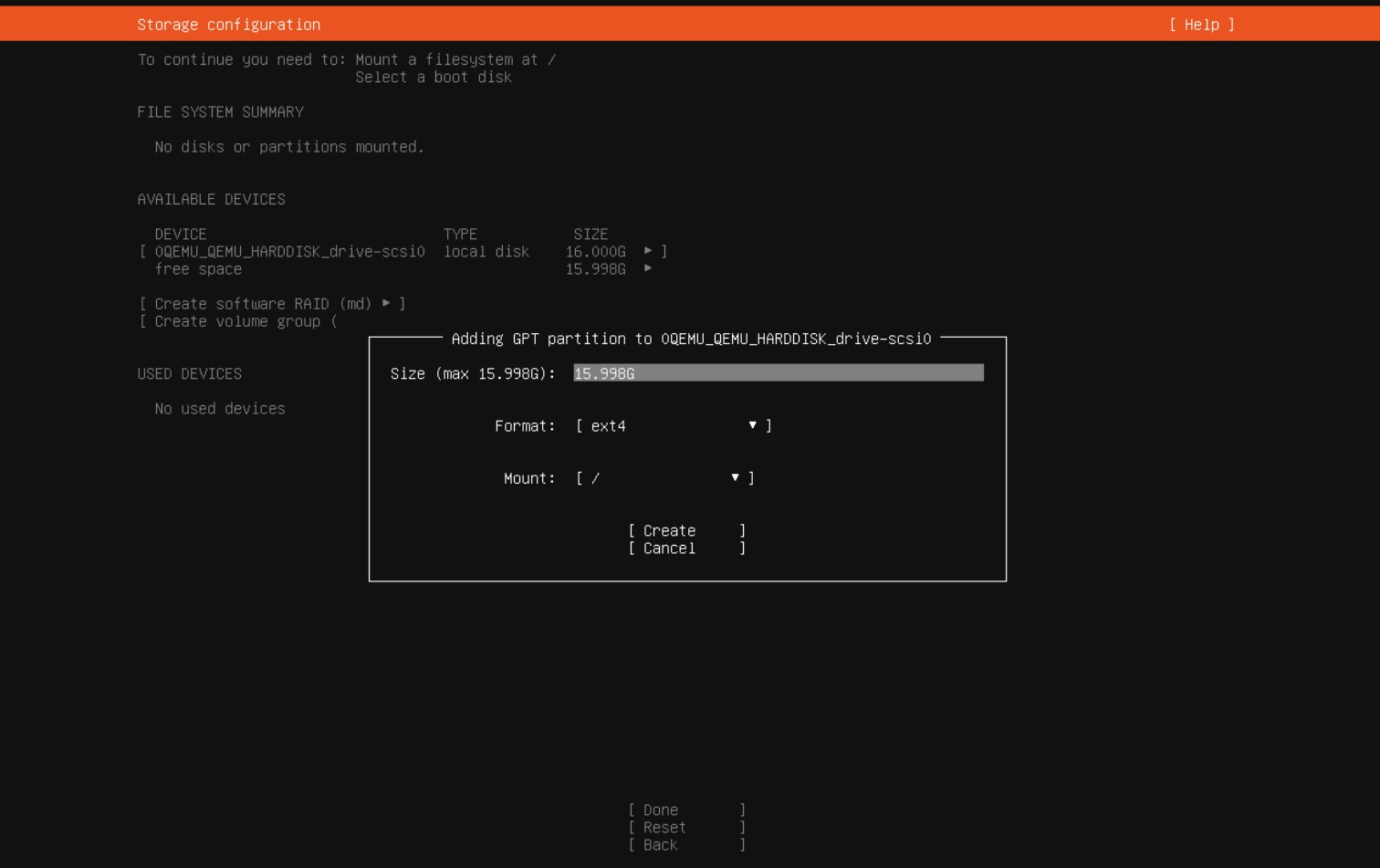Cancel the add partition dialog
The image size is (1380, 868).
686,549
